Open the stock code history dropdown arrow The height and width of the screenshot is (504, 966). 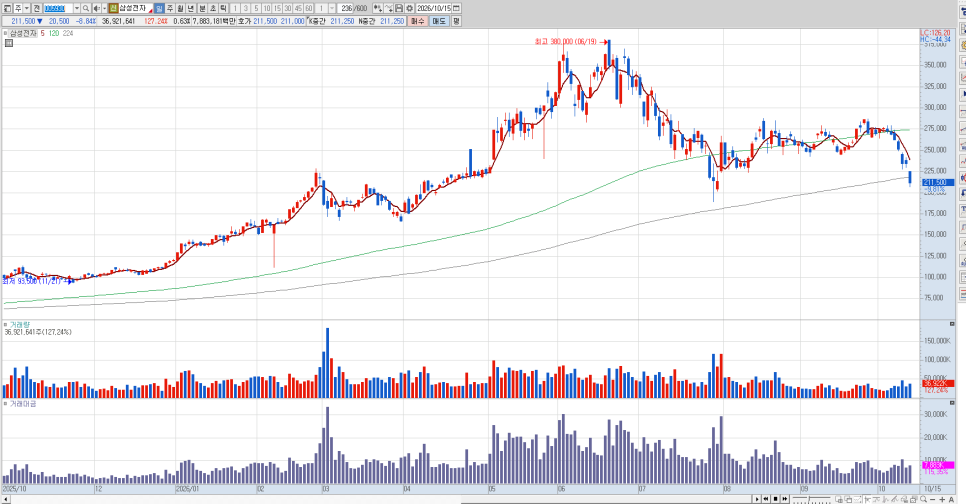pyautogui.click(x=77, y=8)
